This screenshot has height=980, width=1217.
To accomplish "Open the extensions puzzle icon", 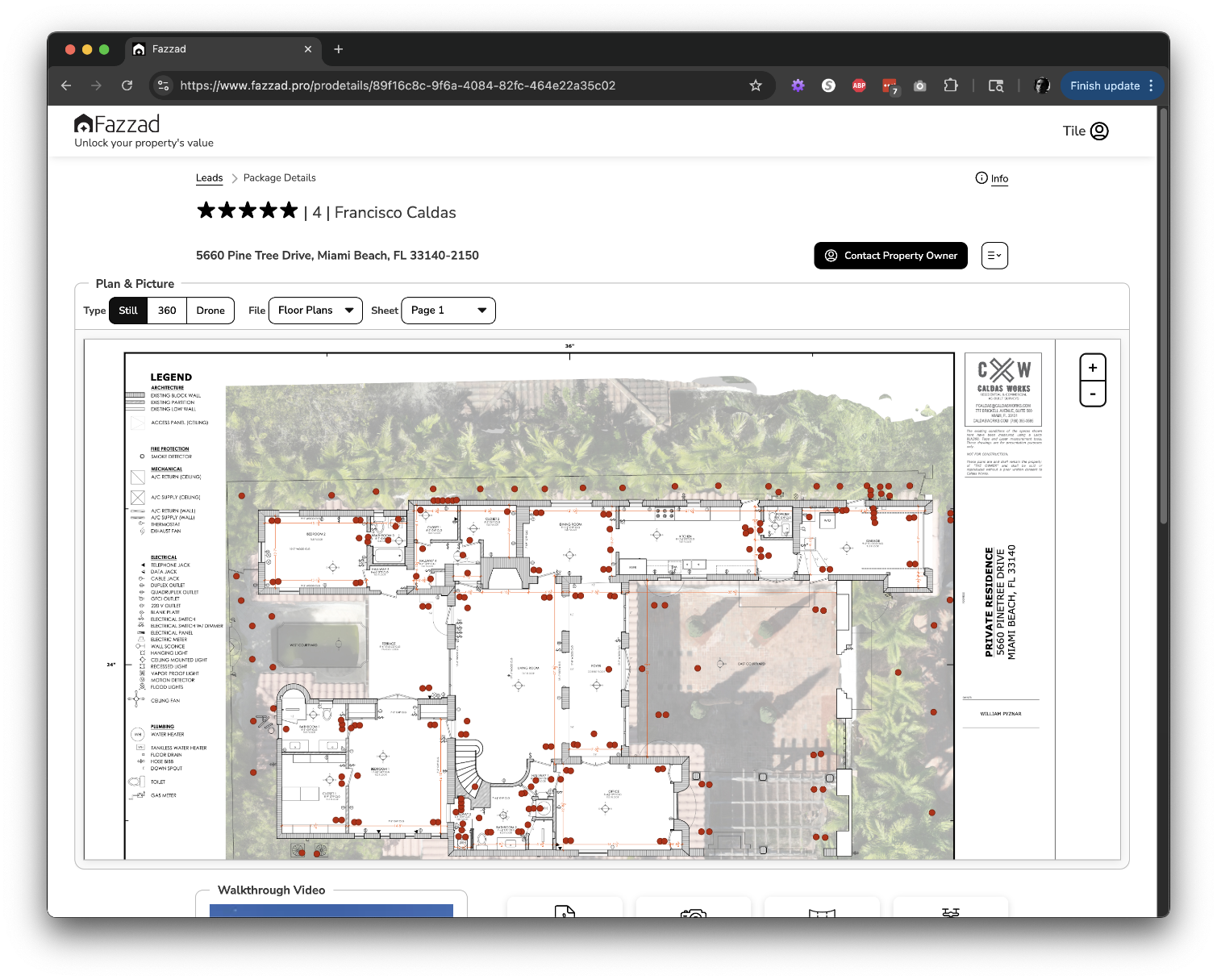I will click(x=951, y=85).
